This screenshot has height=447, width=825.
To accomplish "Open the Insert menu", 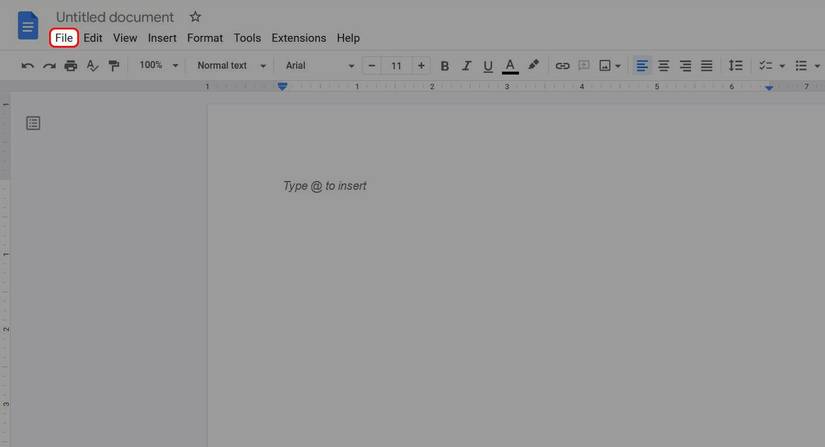I will click(x=162, y=38).
